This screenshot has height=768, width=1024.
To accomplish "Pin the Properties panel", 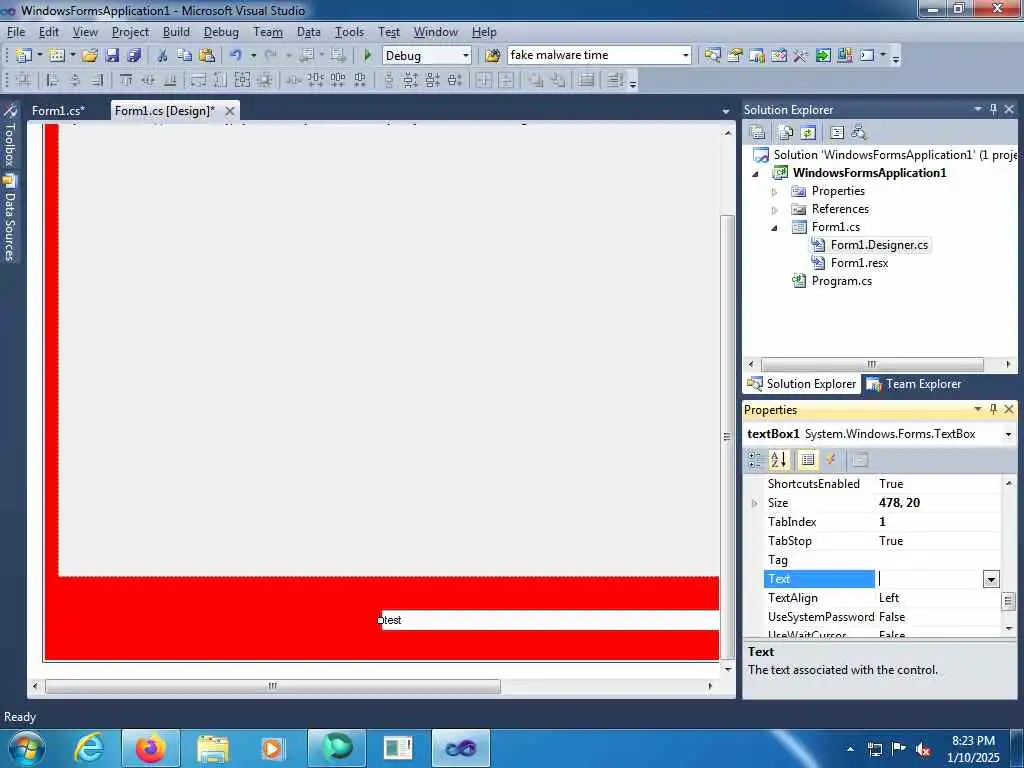I will 993,409.
